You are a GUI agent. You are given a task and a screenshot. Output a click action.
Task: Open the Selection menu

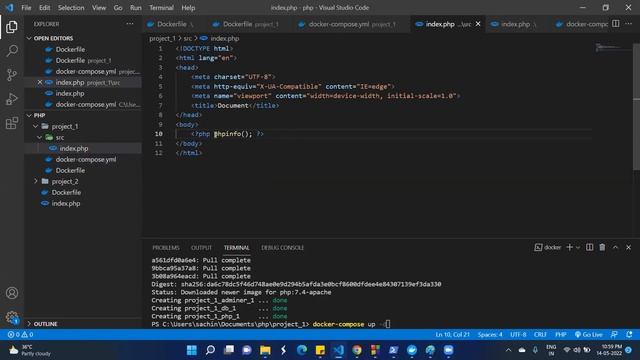pyautogui.click(x=71, y=8)
